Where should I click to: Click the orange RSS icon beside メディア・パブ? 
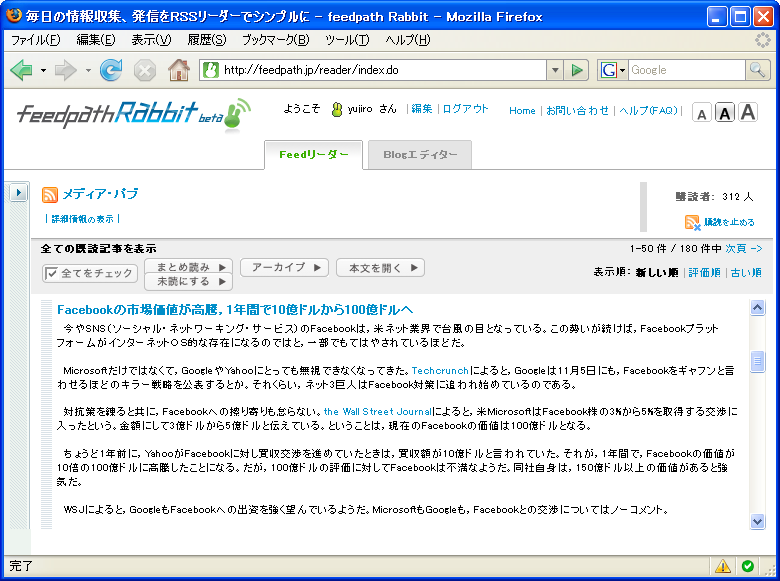(x=50, y=194)
